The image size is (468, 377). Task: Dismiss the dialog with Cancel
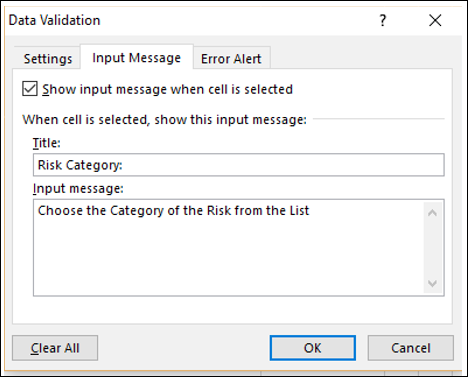(x=411, y=348)
